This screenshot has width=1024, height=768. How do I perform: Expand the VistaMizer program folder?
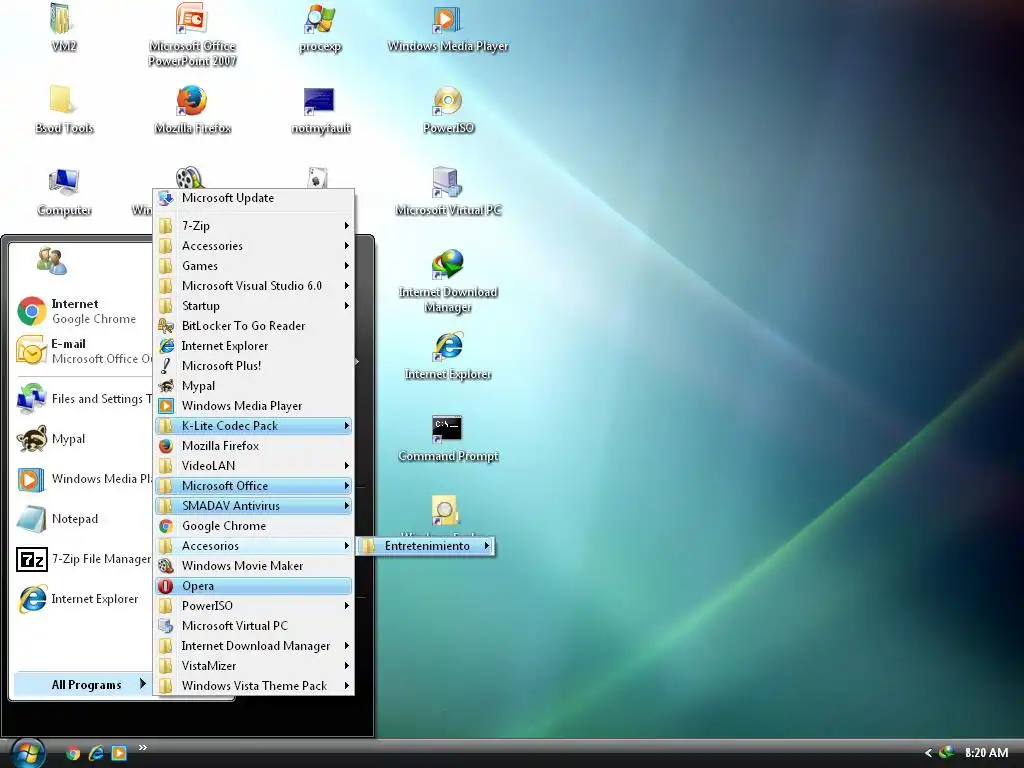point(254,666)
